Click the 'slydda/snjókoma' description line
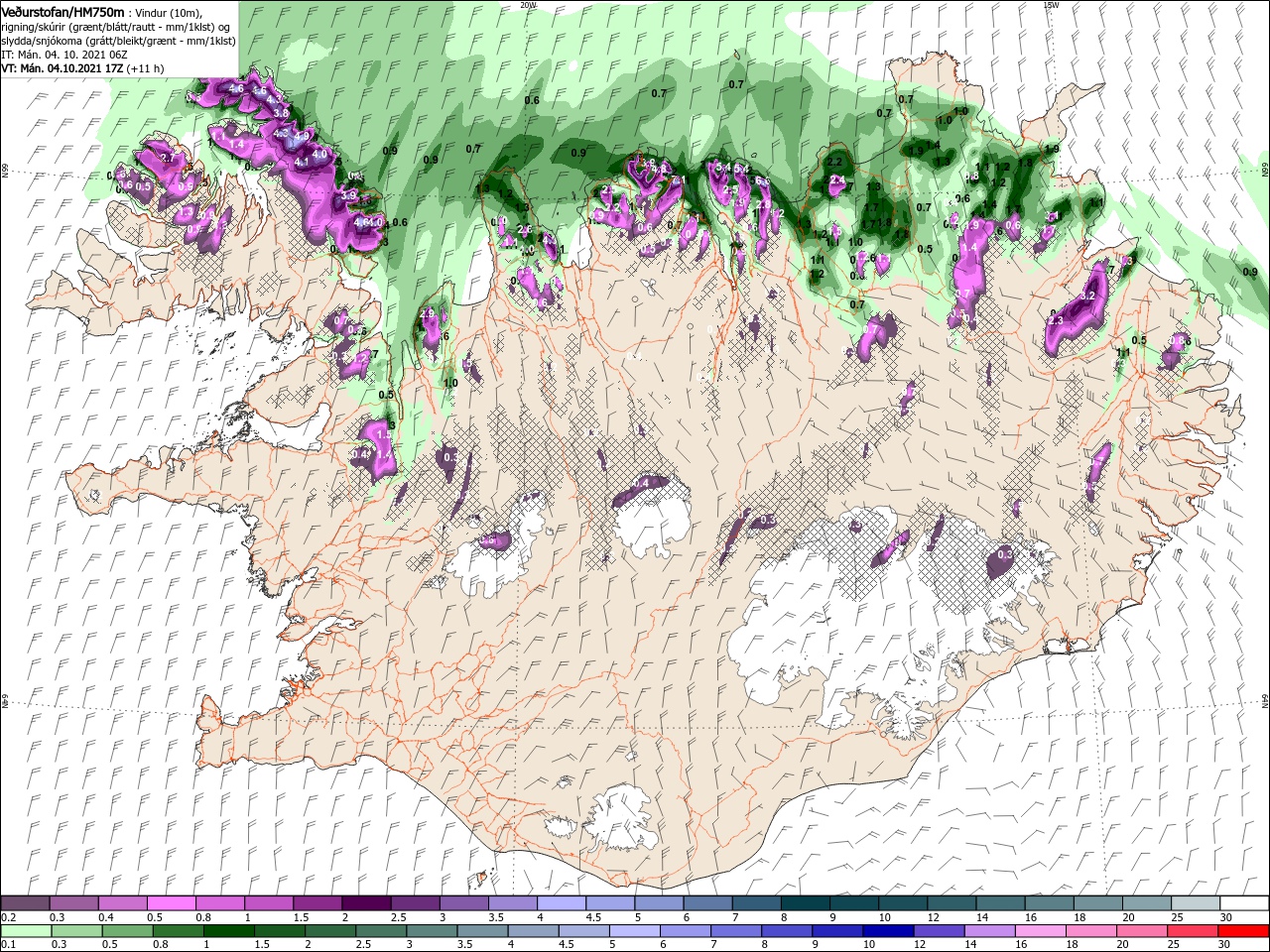The height and width of the screenshot is (952, 1270). [x=118, y=41]
